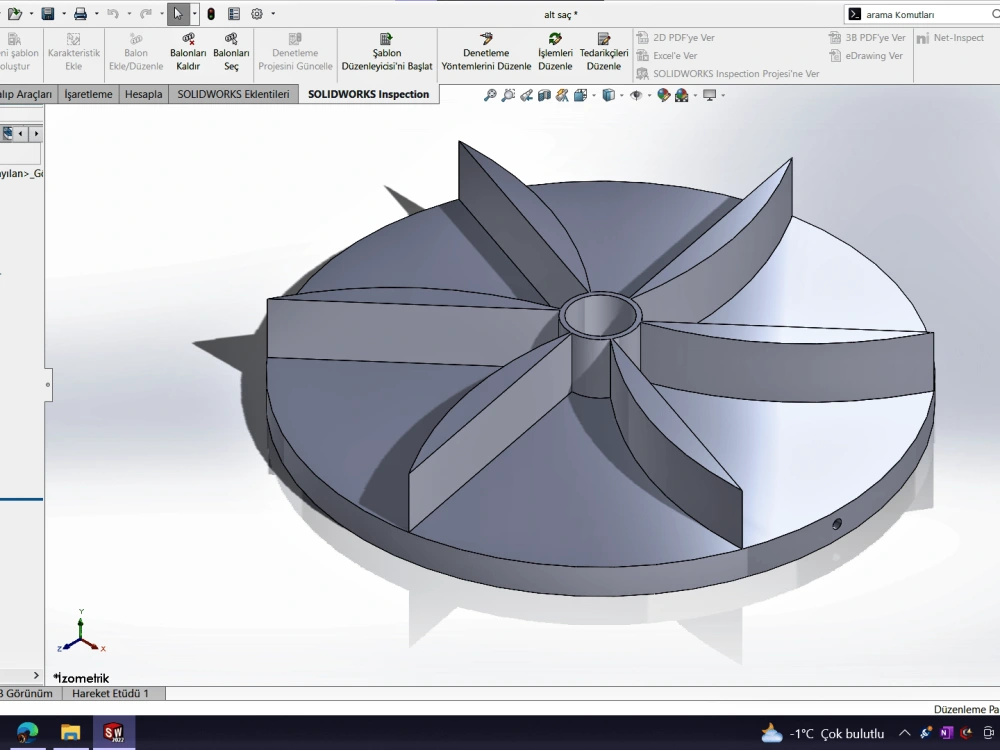
Task: Select the SOLIDWORKS Inspection tab
Action: click(x=369, y=94)
